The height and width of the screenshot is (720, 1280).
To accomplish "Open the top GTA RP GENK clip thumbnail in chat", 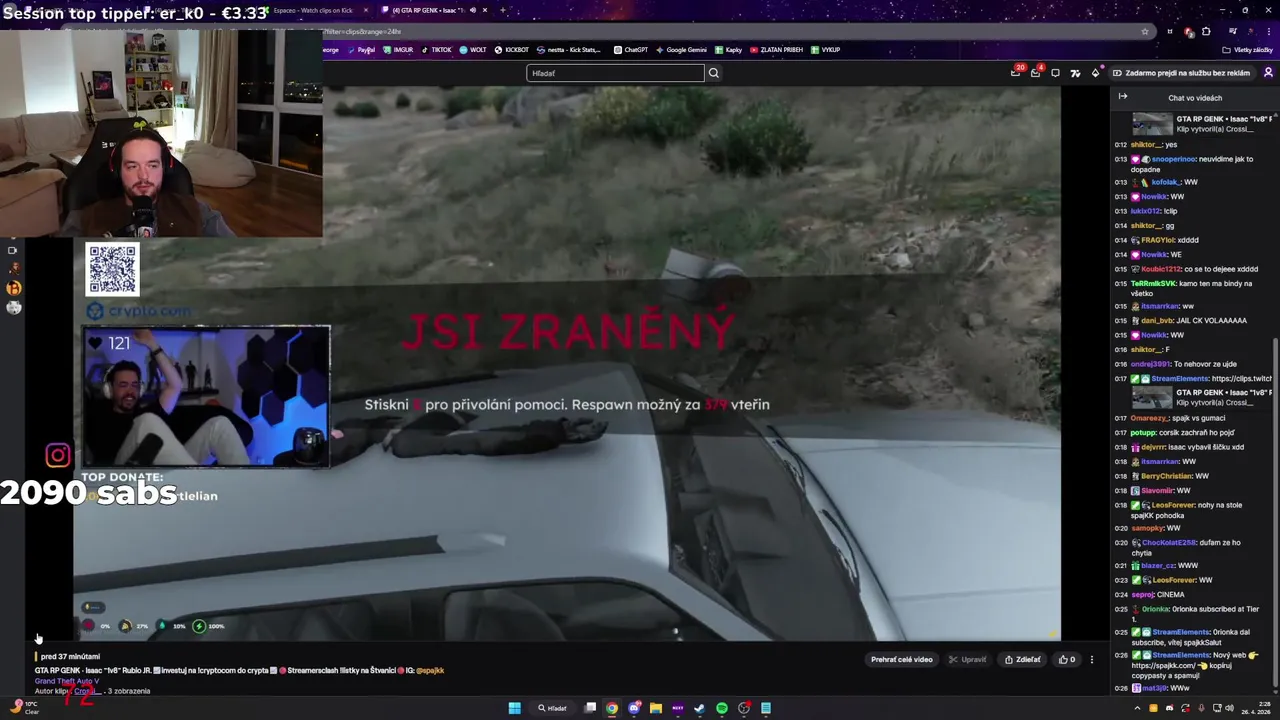I will pyautogui.click(x=1152, y=124).
